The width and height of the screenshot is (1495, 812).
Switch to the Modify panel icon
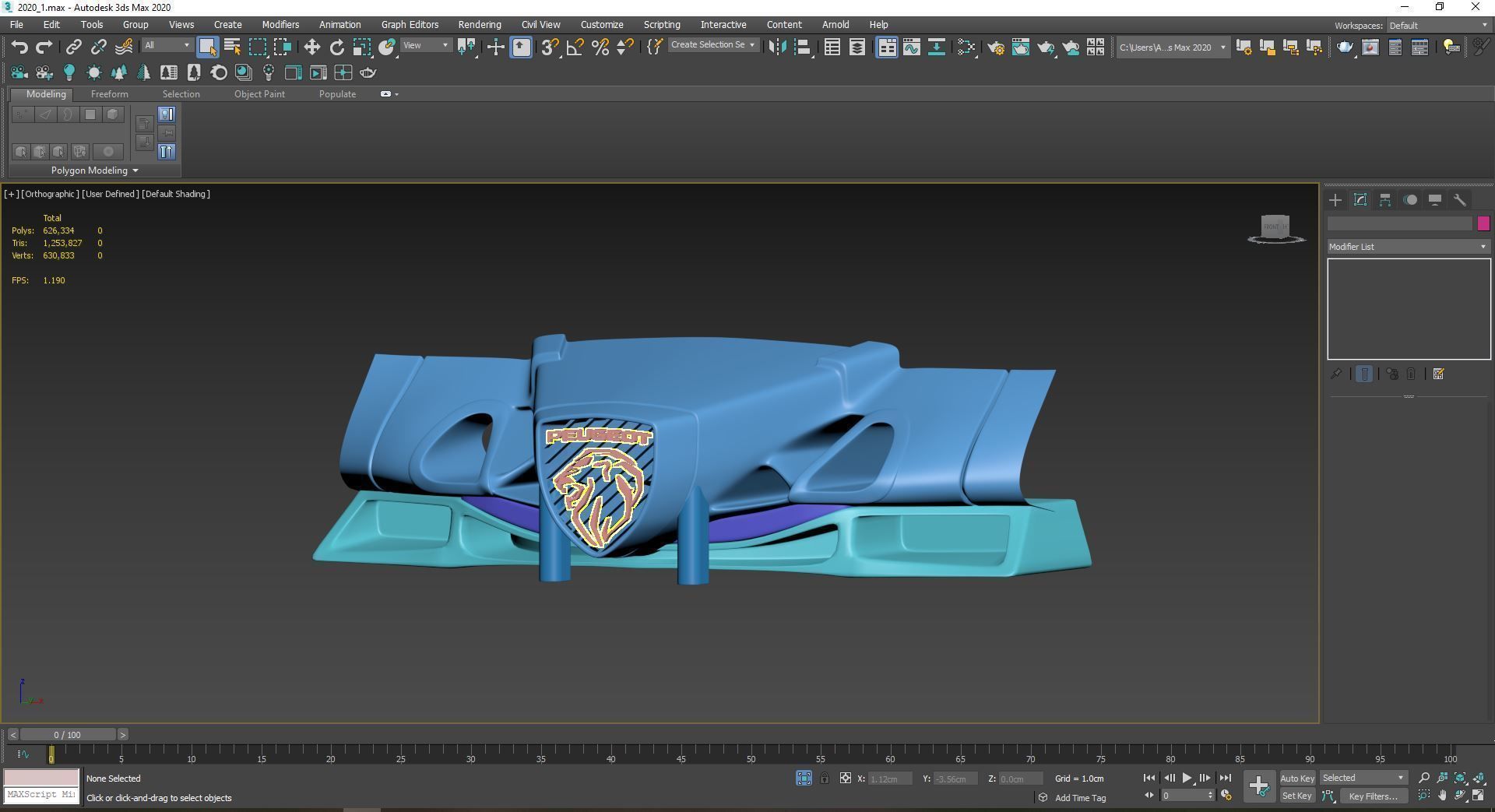(1360, 200)
